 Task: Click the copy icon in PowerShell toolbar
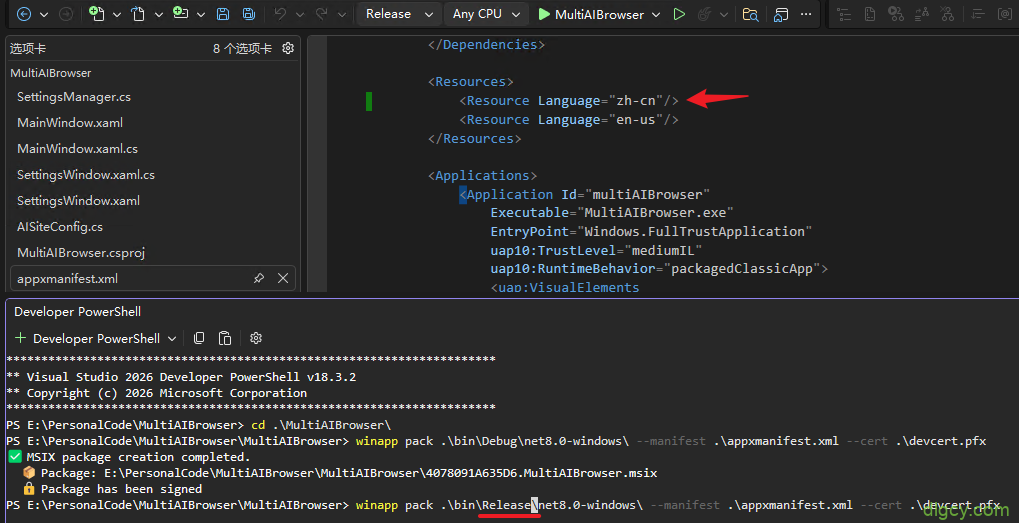coord(199,338)
